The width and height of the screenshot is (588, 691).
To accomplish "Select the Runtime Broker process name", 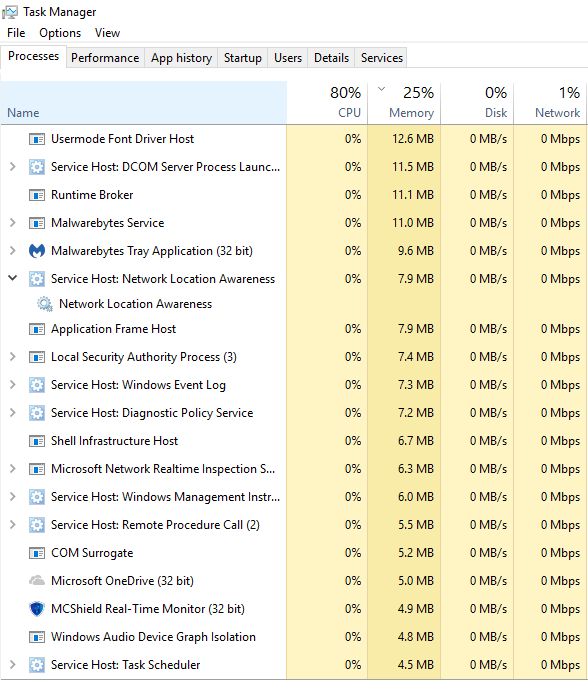I will coord(92,195).
